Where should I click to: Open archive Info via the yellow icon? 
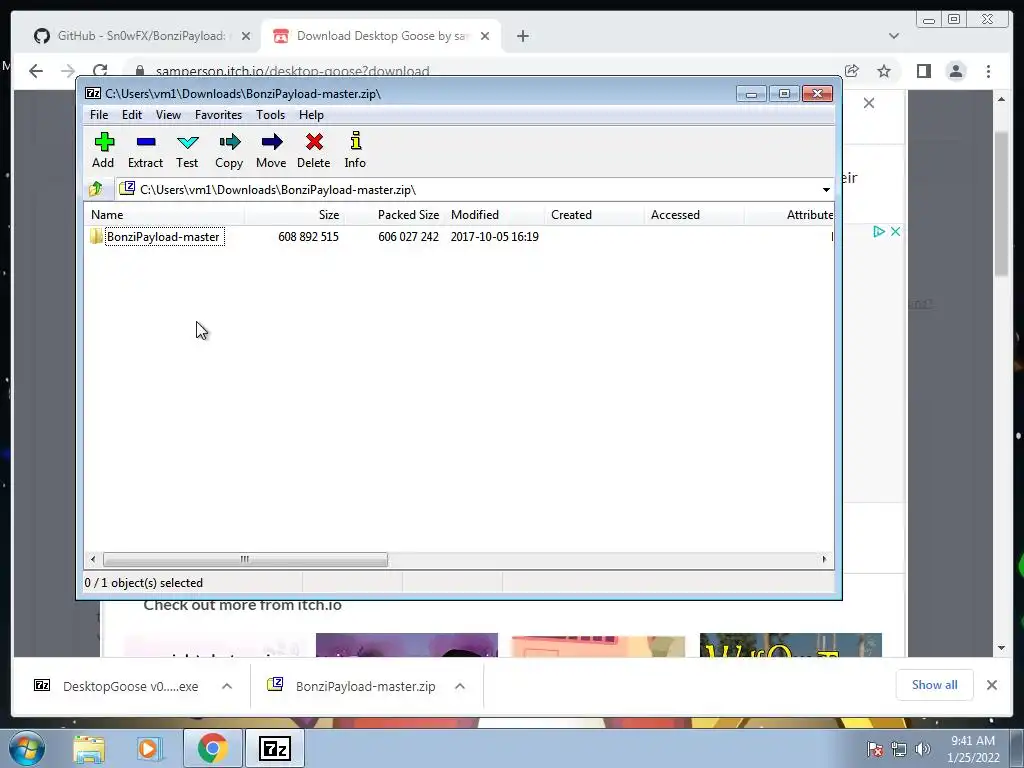pyautogui.click(x=355, y=150)
